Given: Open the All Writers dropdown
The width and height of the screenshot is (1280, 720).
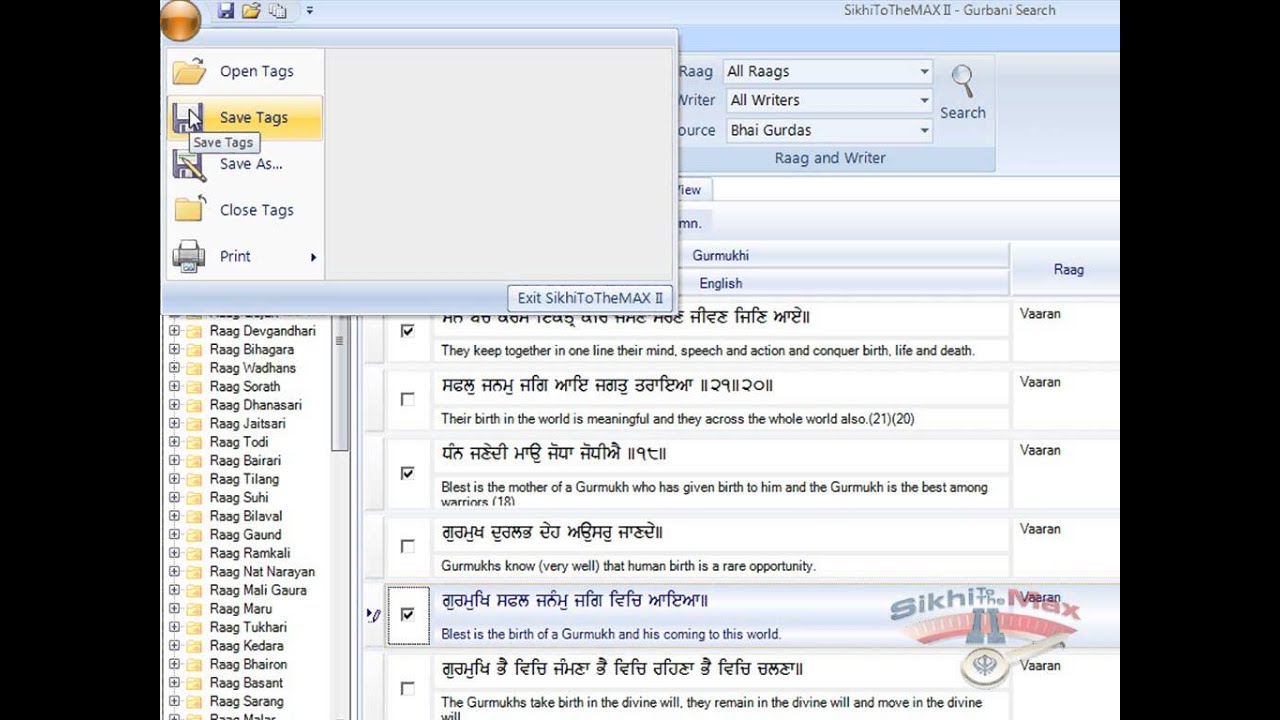Looking at the screenshot, I should click(x=924, y=100).
